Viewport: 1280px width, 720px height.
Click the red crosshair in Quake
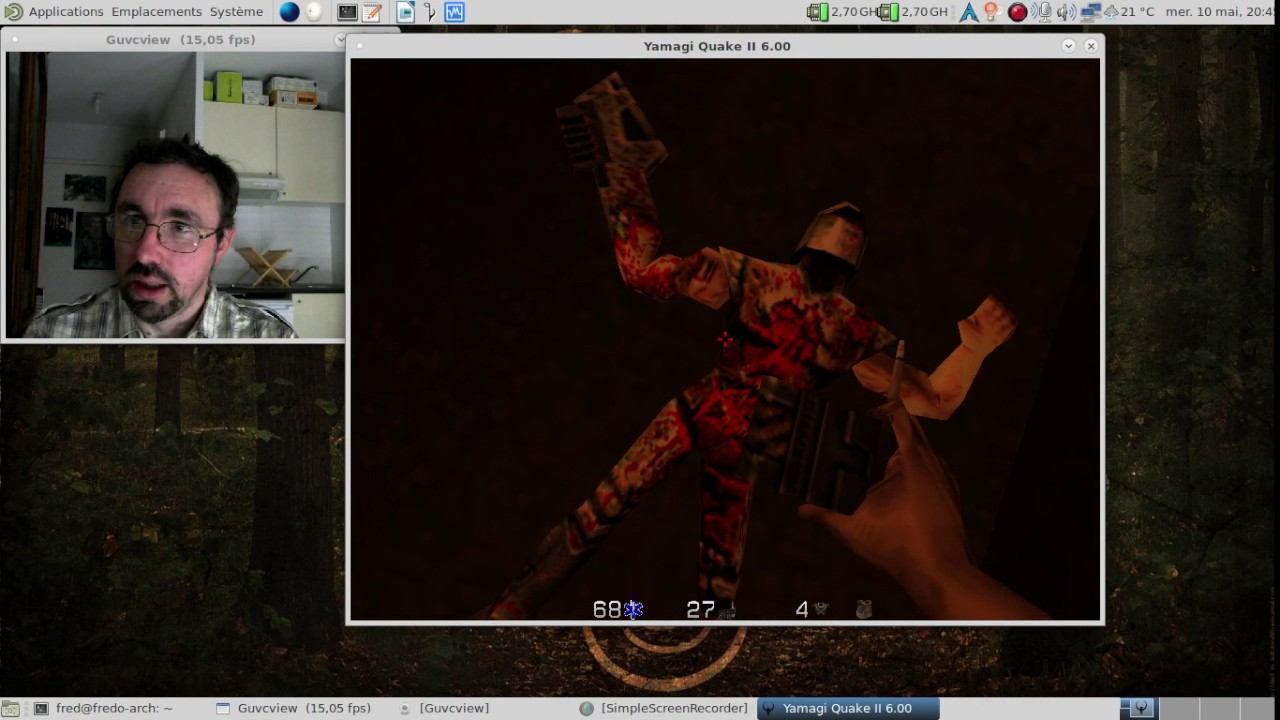(725, 340)
